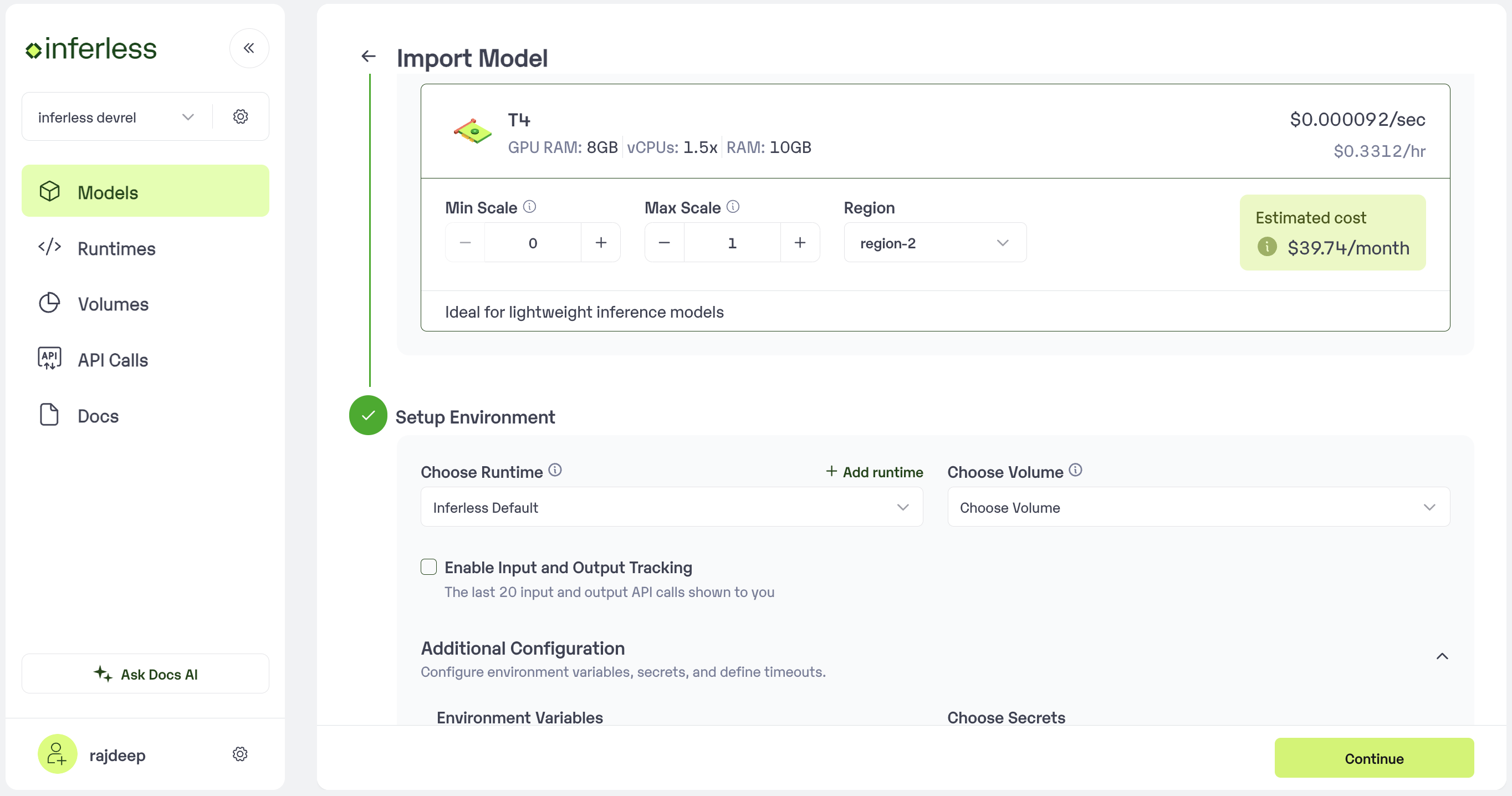Open the Runtimes sidebar menu item
This screenshot has width=1512, height=796.
(x=116, y=248)
